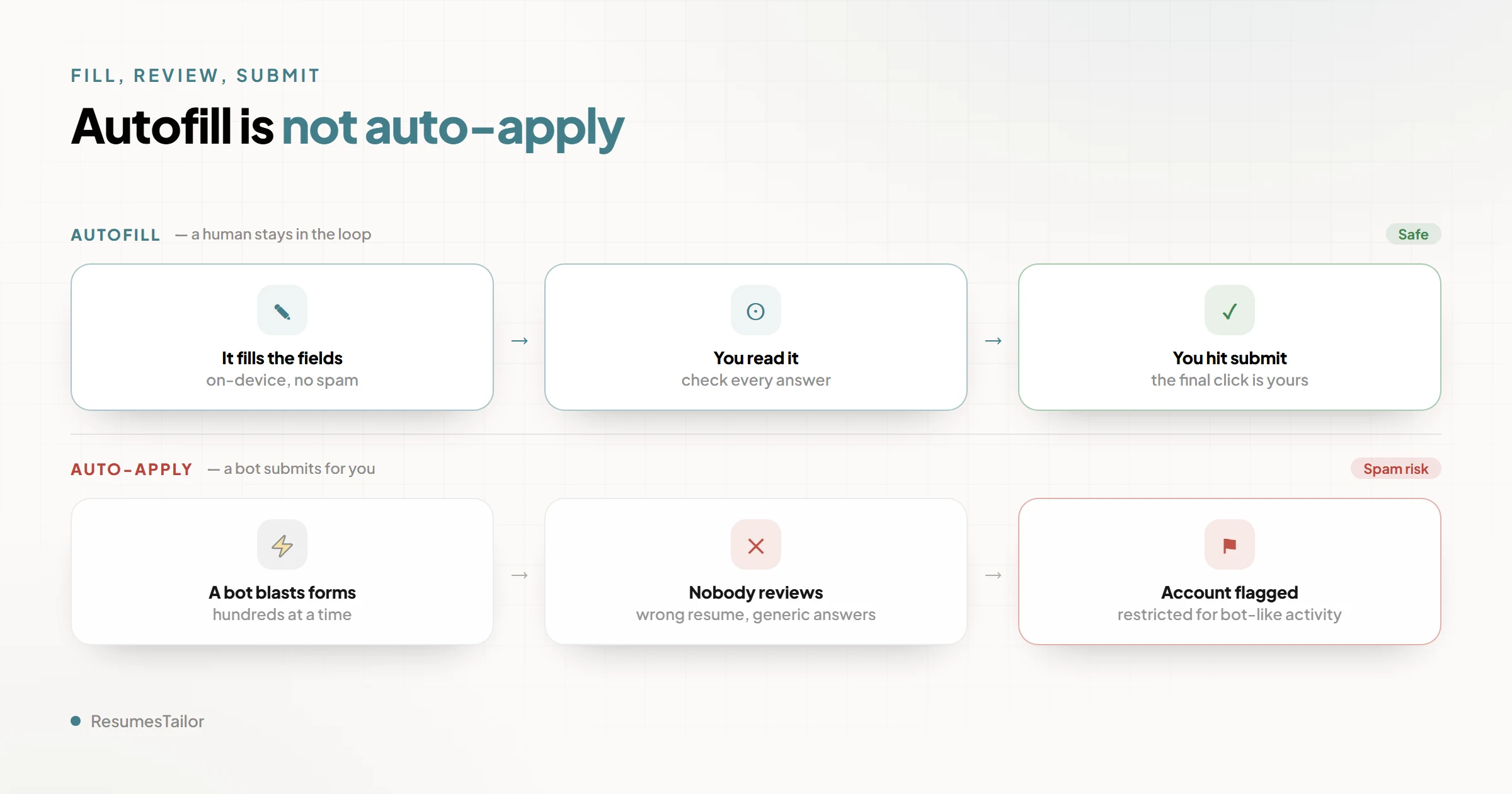Click the 'You read it' card title

click(756, 358)
